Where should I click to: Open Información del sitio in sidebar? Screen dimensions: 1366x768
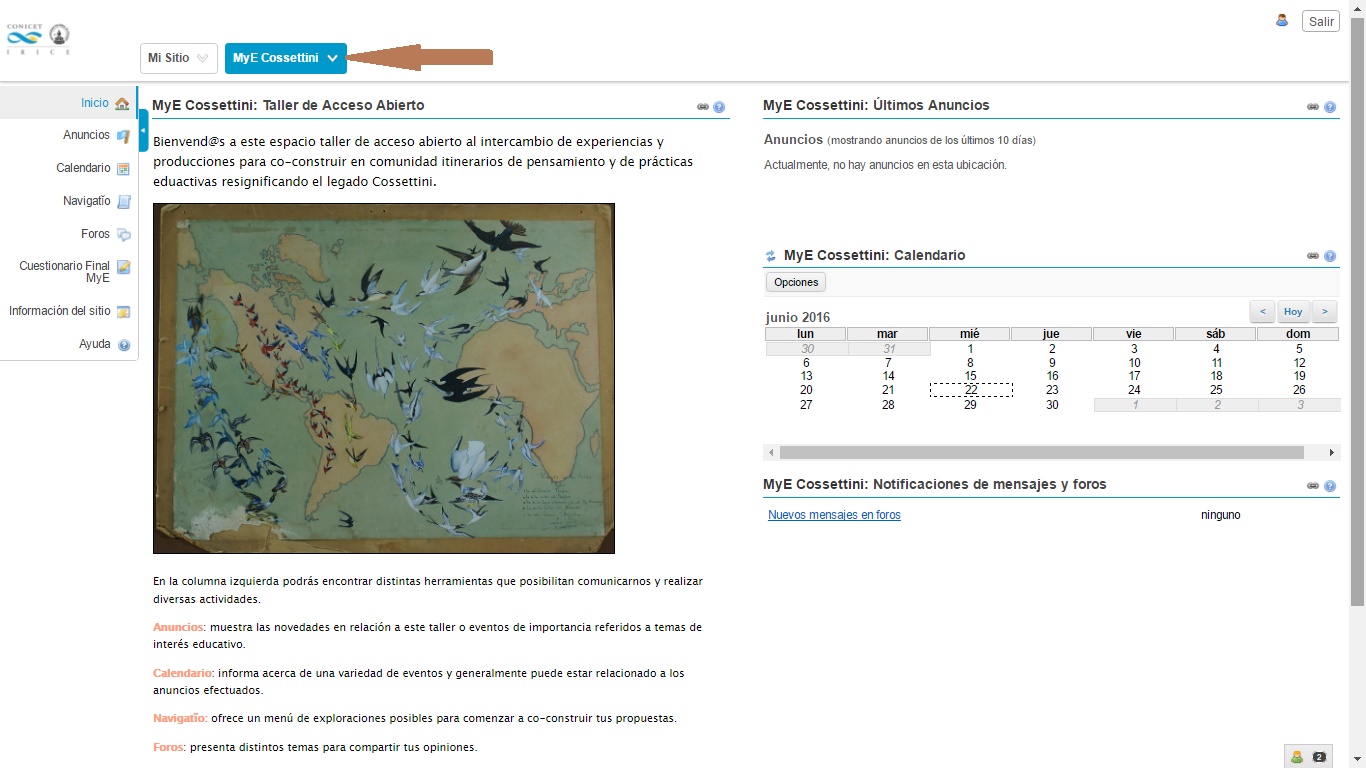click(60, 311)
